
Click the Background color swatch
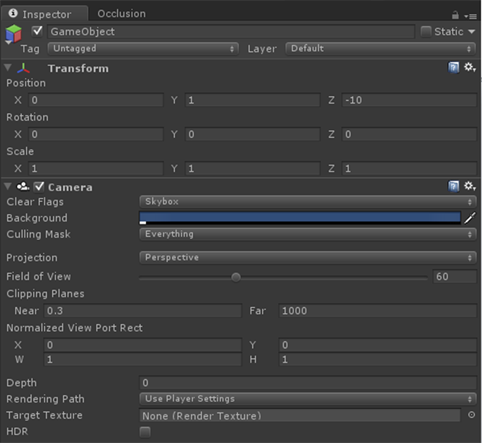point(300,218)
